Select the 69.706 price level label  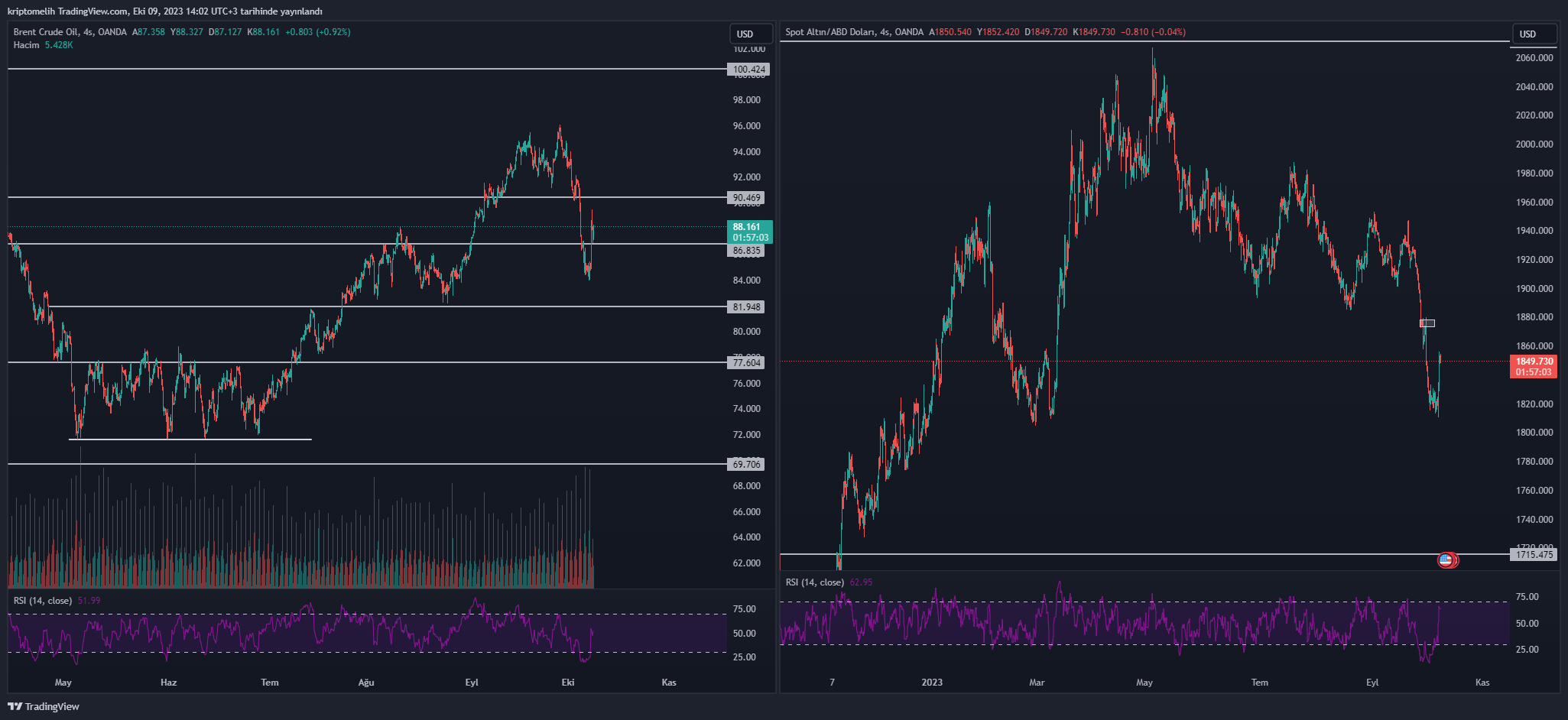[746, 465]
